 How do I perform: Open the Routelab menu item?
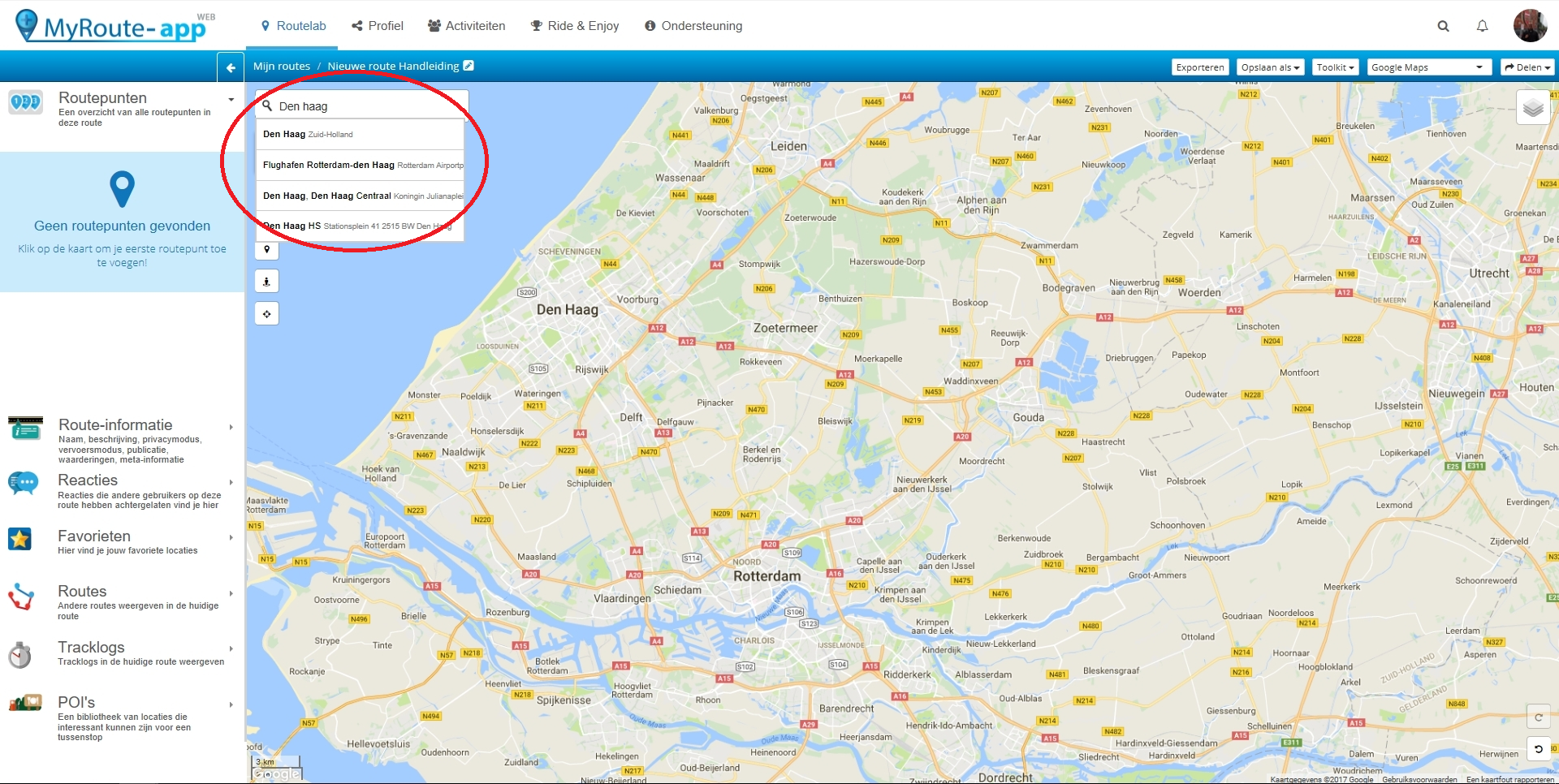pyautogui.click(x=293, y=26)
